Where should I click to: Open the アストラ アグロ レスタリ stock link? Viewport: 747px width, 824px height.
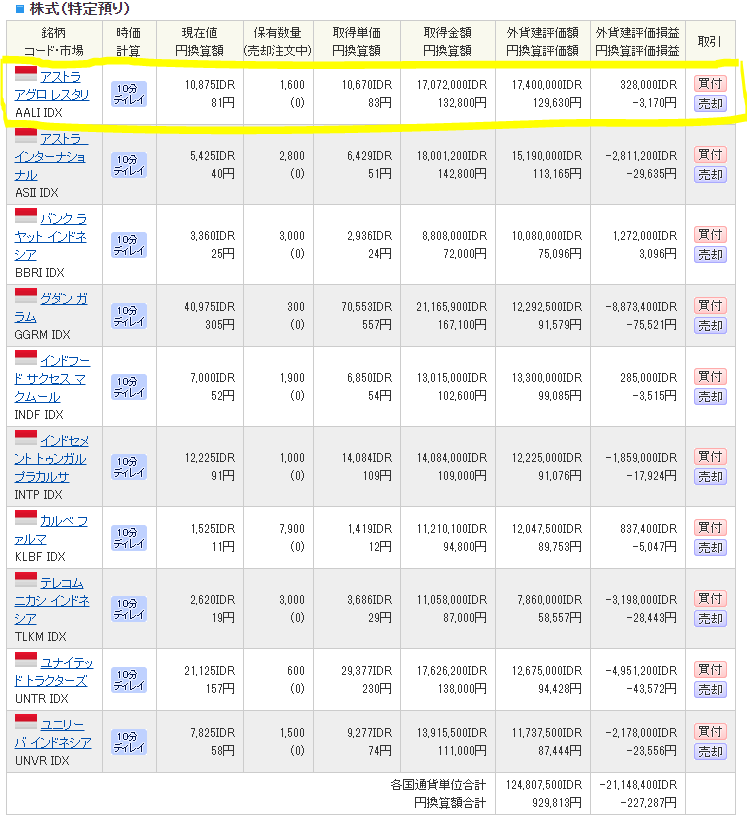[x=64, y=86]
